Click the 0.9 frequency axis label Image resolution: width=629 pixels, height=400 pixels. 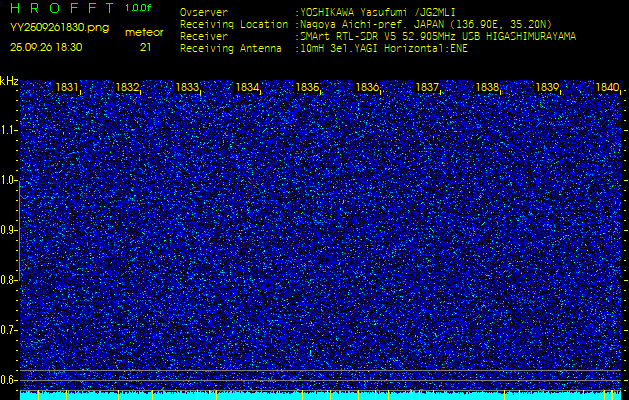[9, 230]
